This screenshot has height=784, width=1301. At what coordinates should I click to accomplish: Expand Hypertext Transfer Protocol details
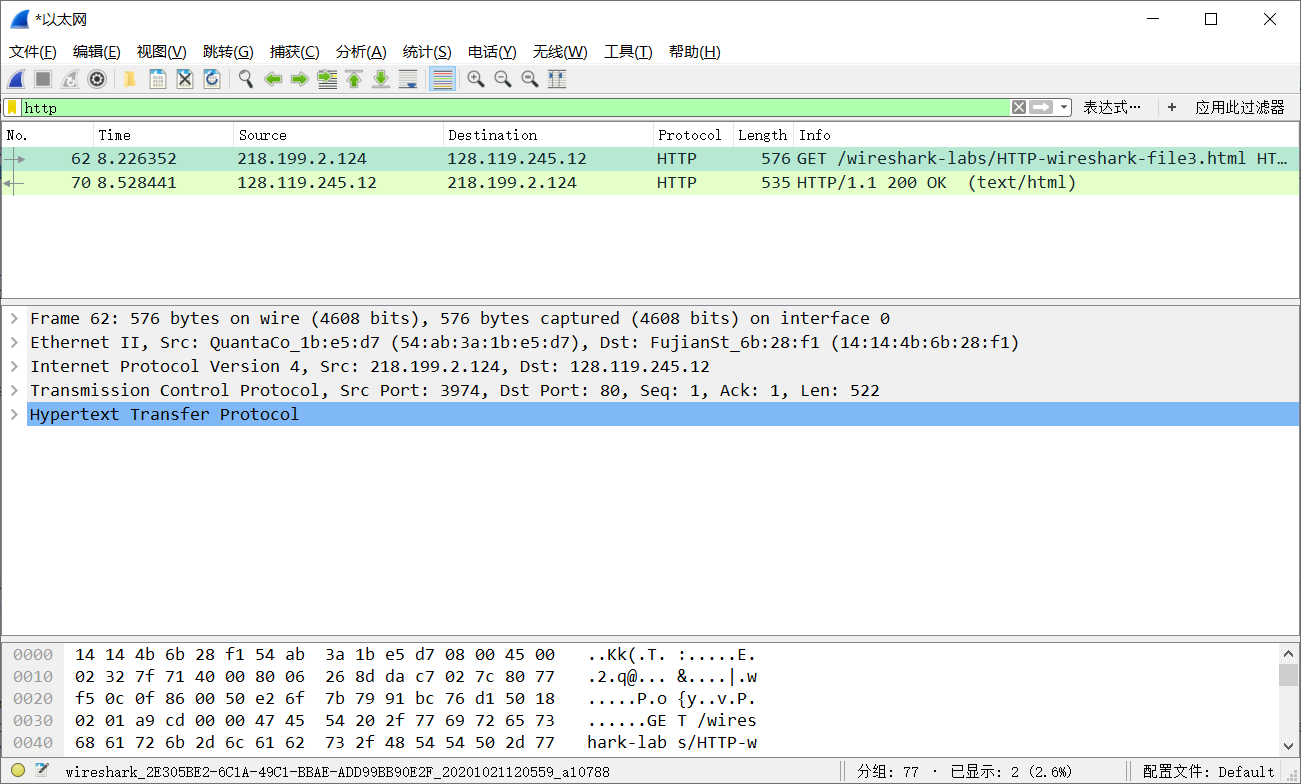coord(14,414)
